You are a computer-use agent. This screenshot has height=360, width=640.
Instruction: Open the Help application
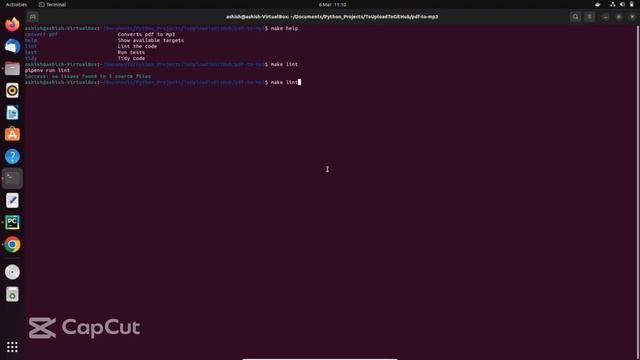pyautogui.click(x=12, y=156)
